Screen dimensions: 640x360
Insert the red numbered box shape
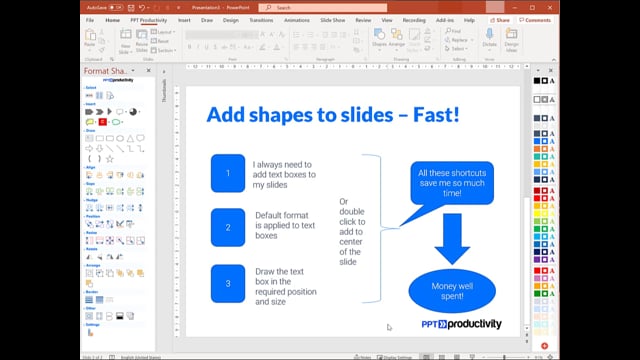coord(102,122)
